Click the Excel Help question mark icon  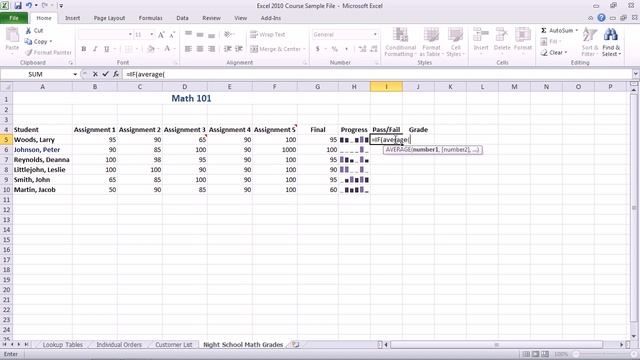click(601, 18)
